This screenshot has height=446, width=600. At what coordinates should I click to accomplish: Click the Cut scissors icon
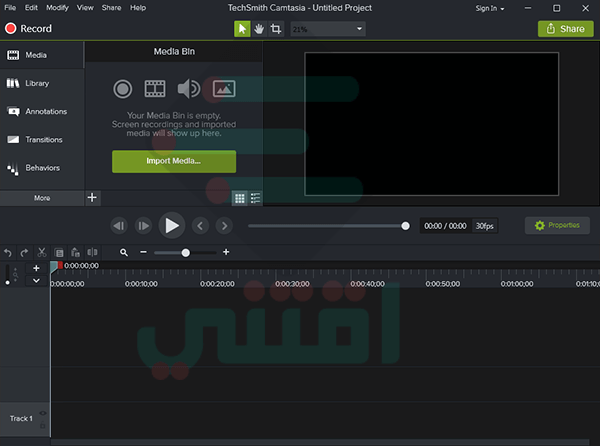(42, 252)
